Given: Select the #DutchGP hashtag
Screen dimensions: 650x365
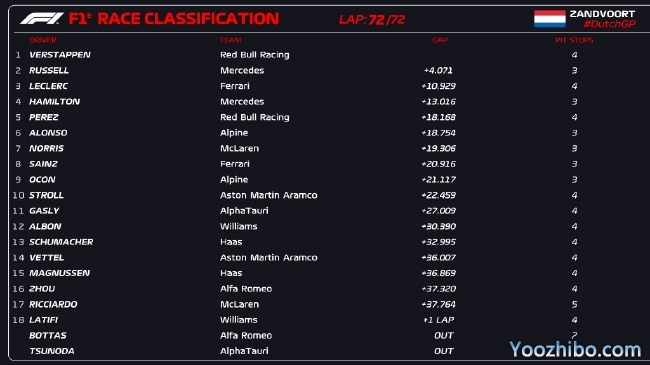Looking at the screenshot, I should click(x=609, y=24).
